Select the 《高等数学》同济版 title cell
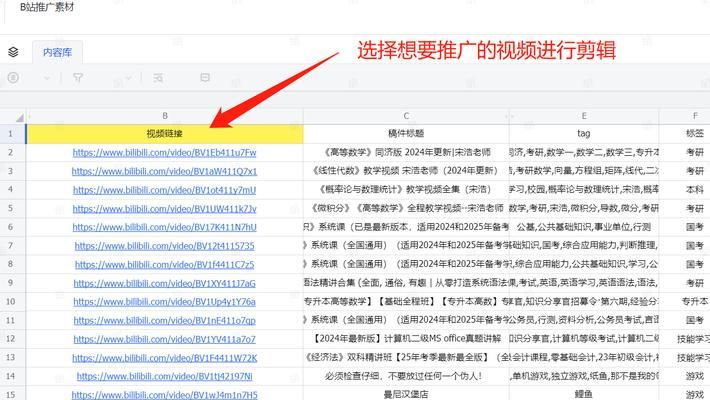This screenshot has height=400, width=710. (x=406, y=153)
